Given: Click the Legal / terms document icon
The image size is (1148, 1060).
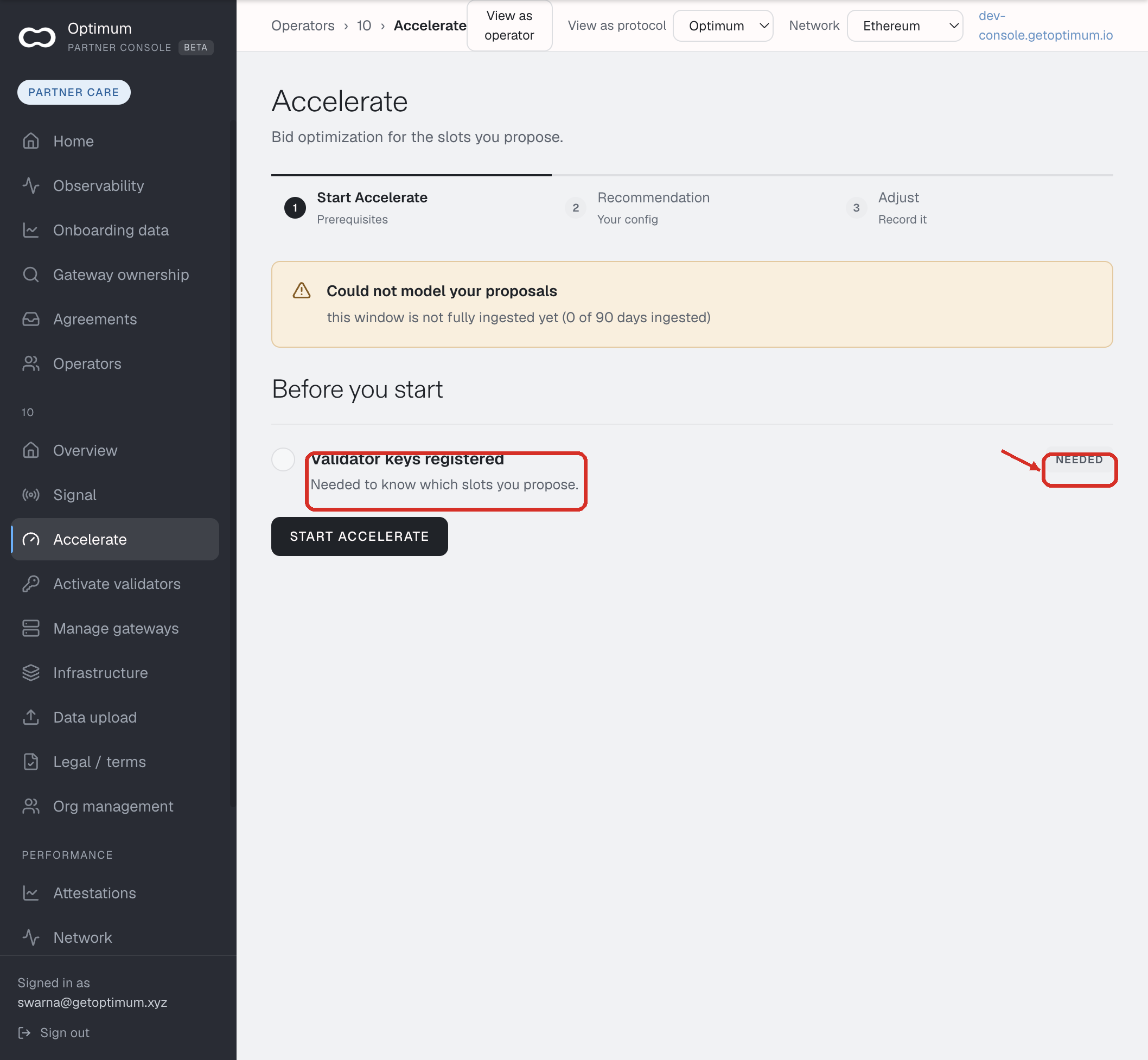Looking at the screenshot, I should coord(31,761).
